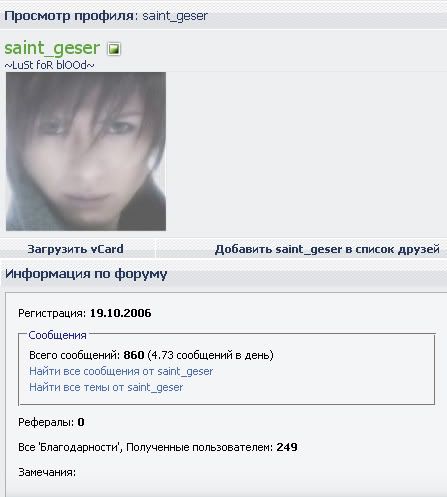The height and width of the screenshot is (497, 447).
Task: Click the Замечания label
Action: [x=47, y=472]
